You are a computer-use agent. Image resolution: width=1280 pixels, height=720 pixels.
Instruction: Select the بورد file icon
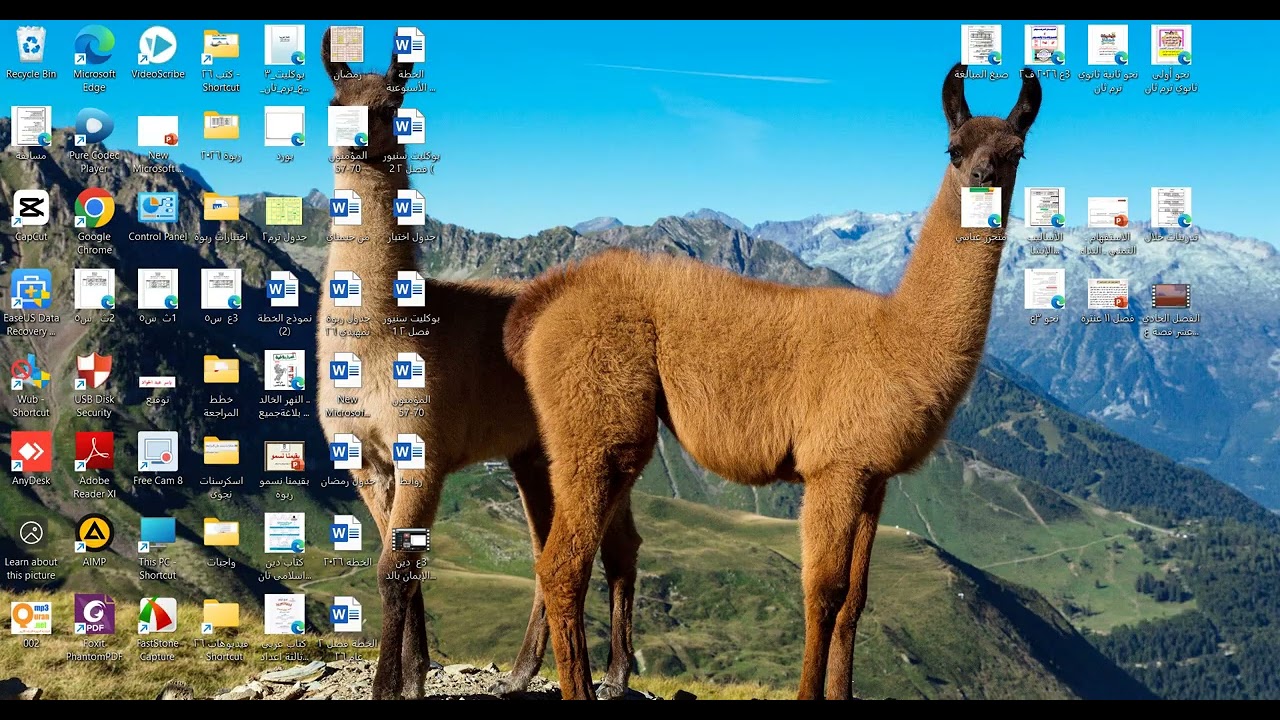coord(284,127)
